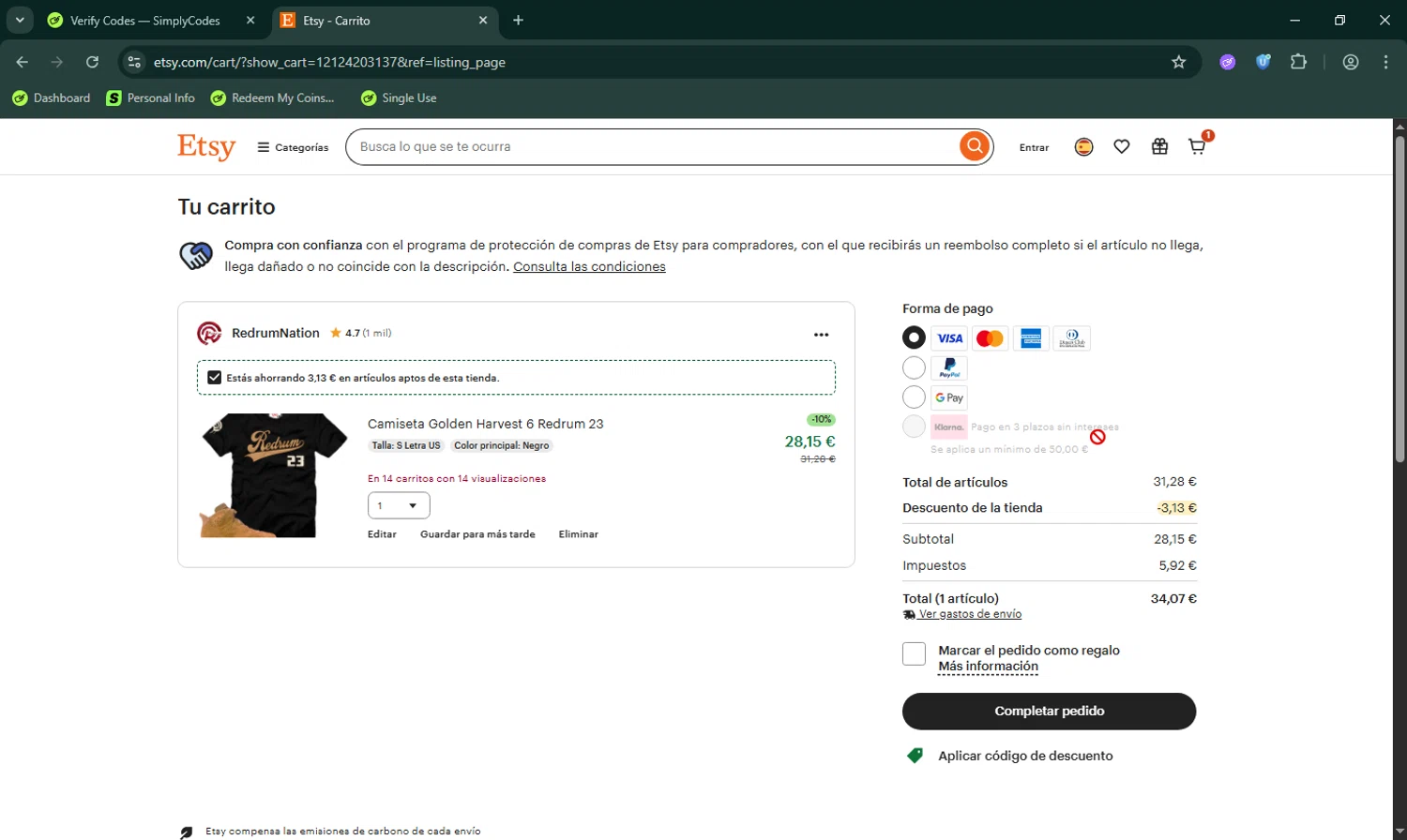
Task: Click the Google Pay logo
Action: click(x=949, y=397)
